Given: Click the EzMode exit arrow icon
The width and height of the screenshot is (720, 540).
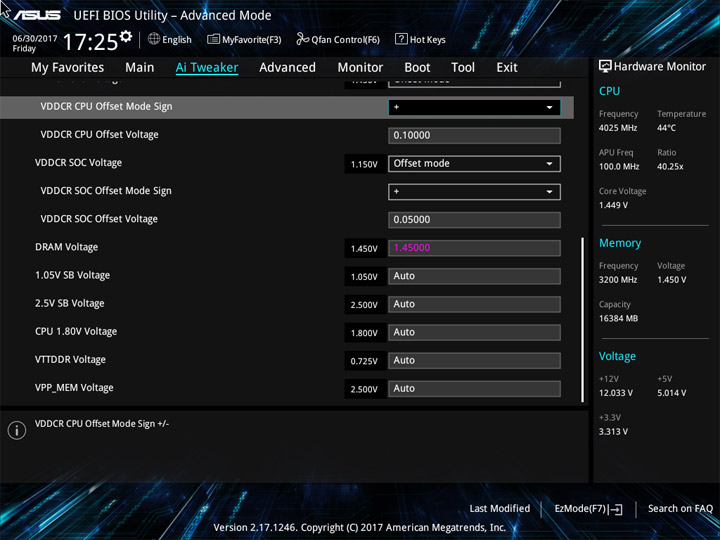Looking at the screenshot, I should 615,509.
